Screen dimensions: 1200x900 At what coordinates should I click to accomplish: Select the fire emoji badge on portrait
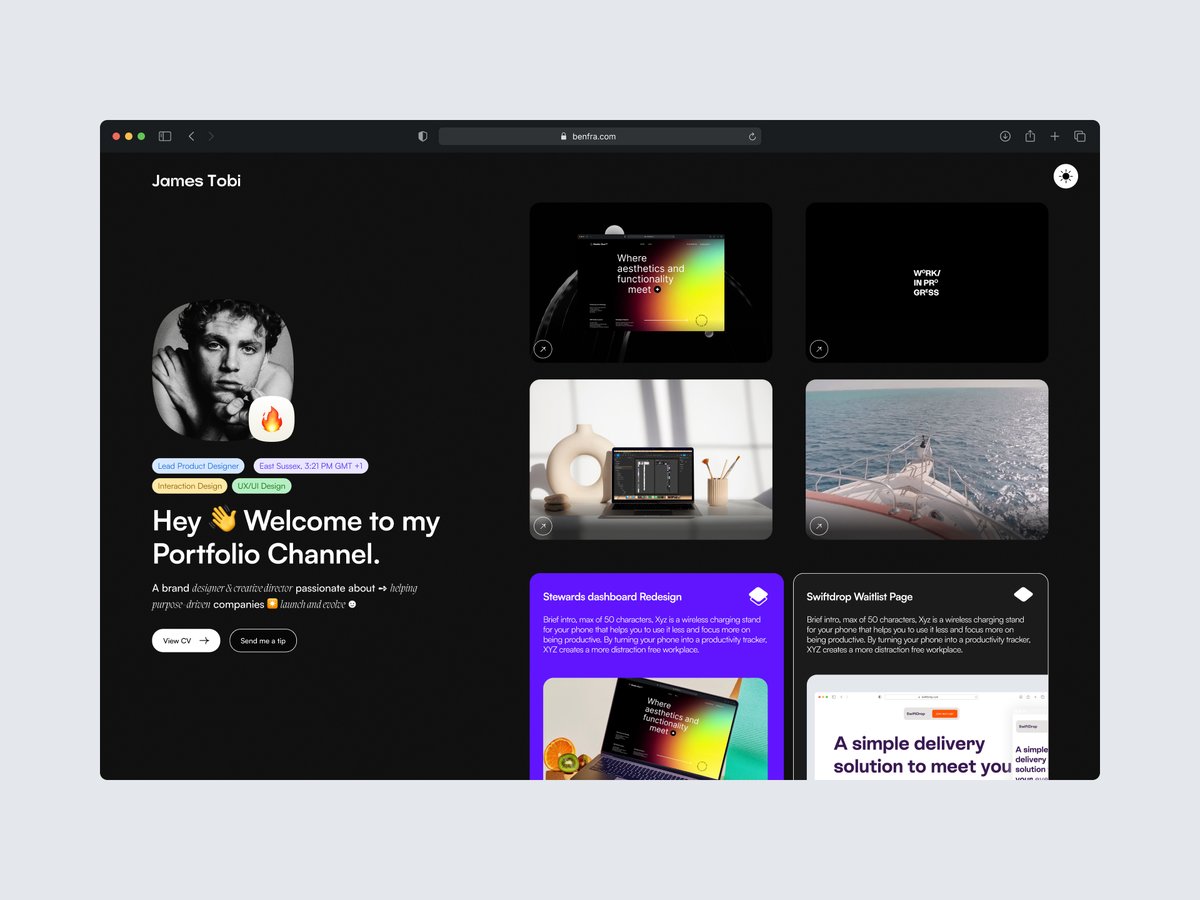(x=272, y=418)
